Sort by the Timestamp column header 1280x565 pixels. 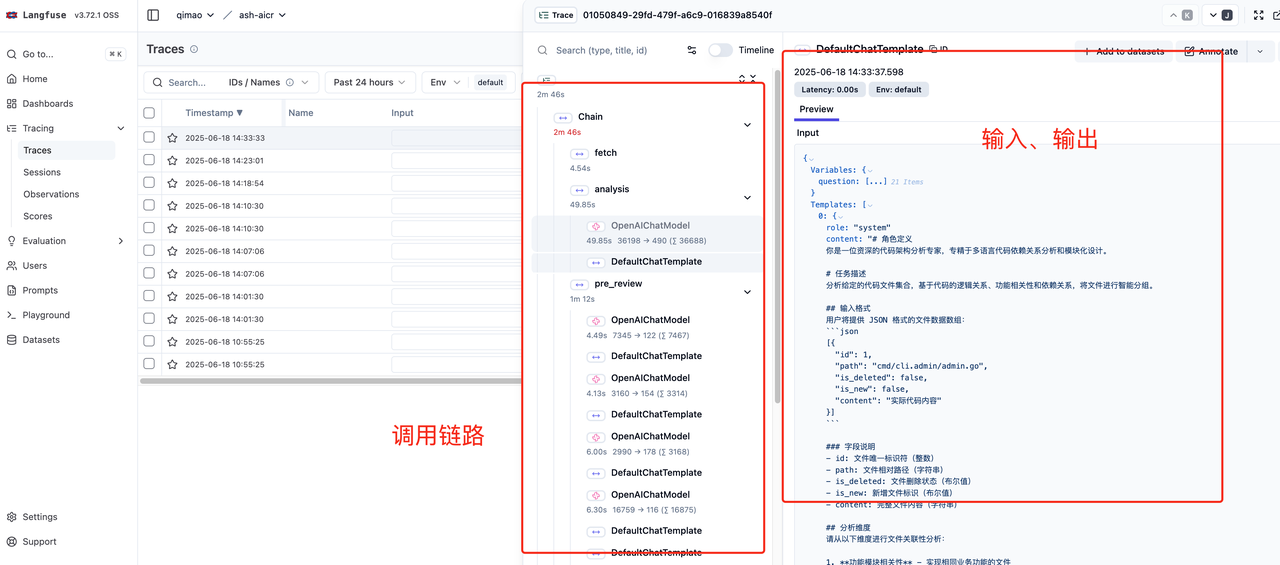point(214,113)
